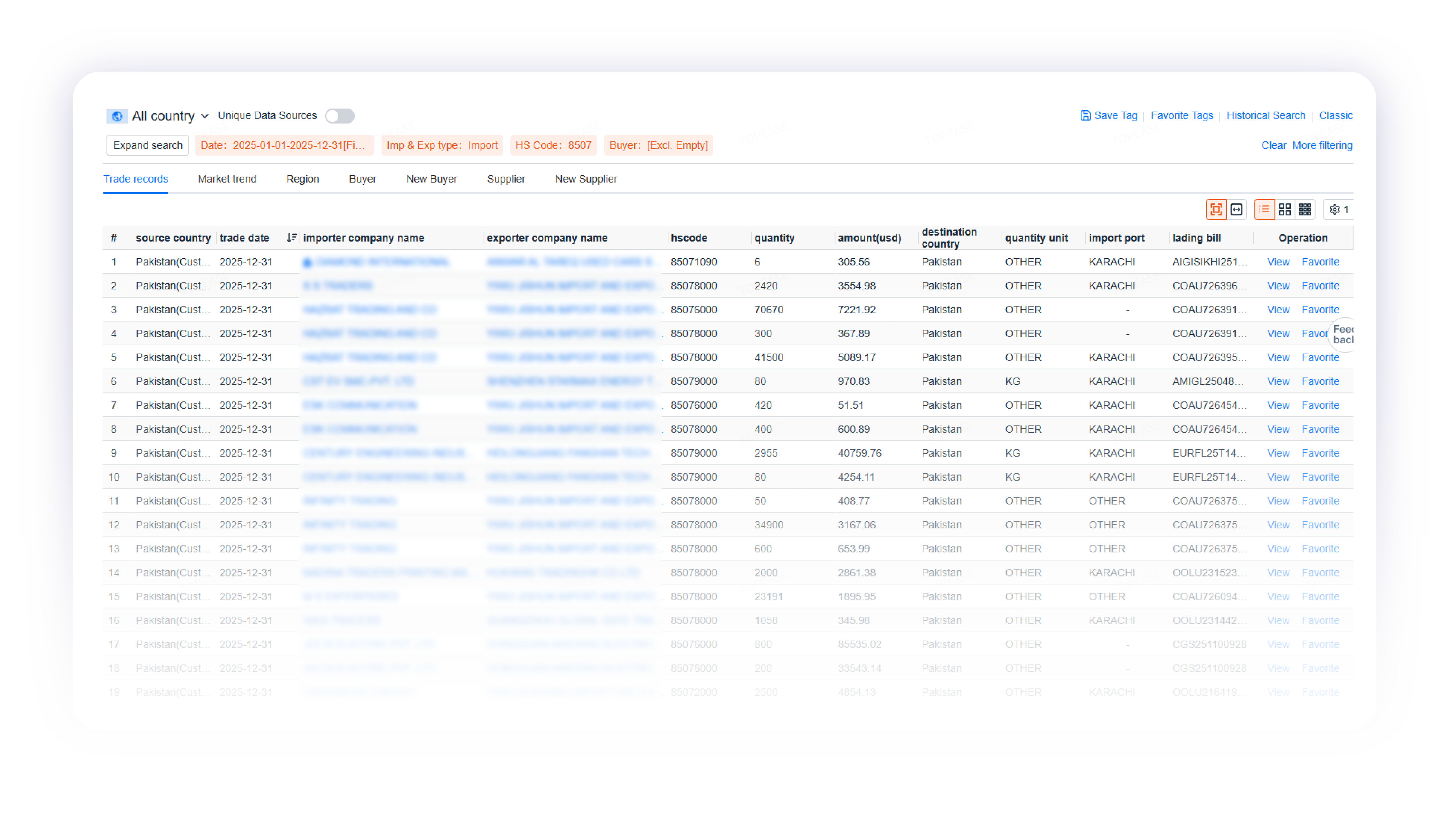Click the trade date sort icon
The image size is (1456, 819).
click(x=291, y=238)
